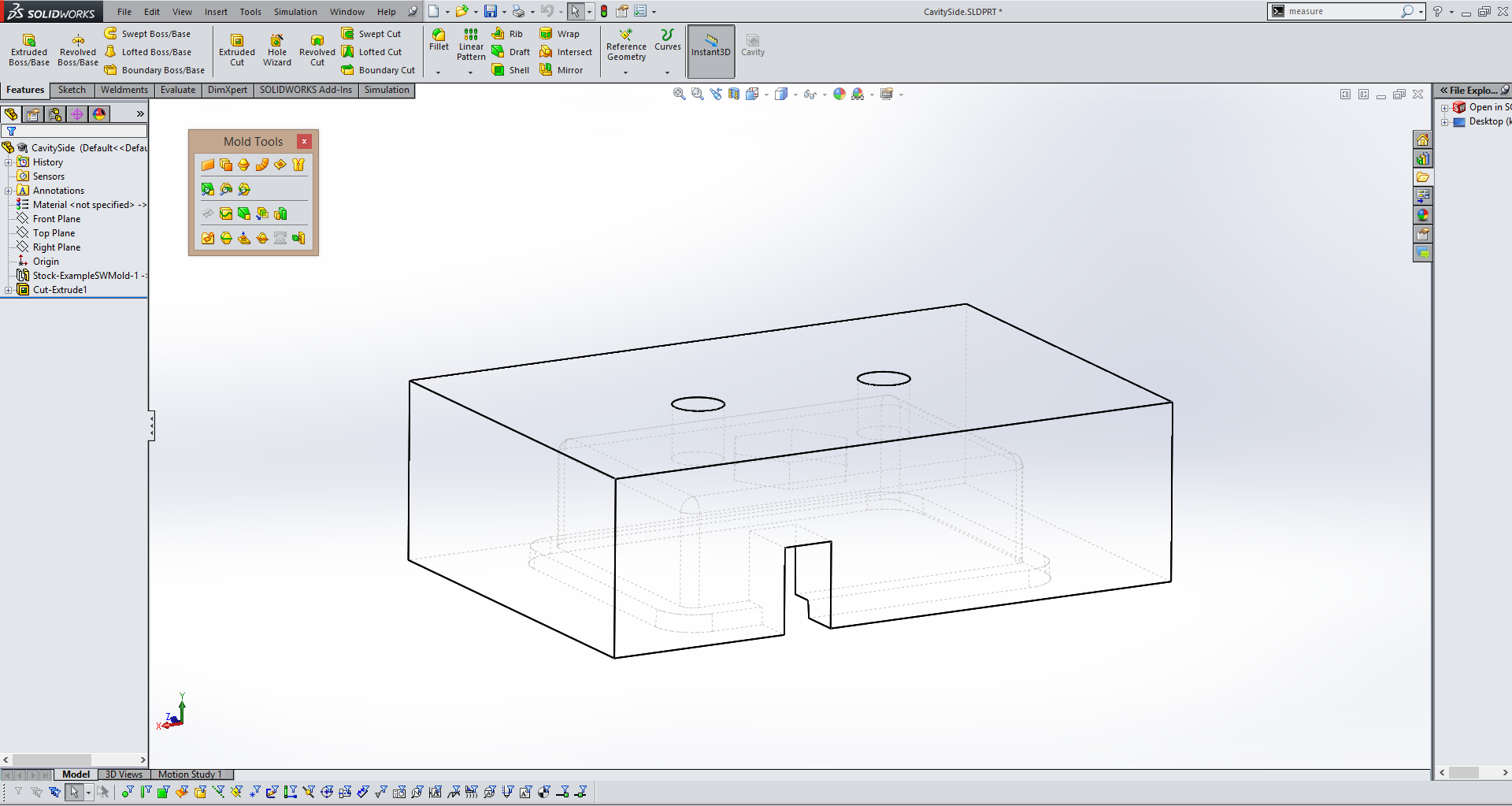
Task: Select Offset Surface in Mold Tools
Action: point(226,165)
